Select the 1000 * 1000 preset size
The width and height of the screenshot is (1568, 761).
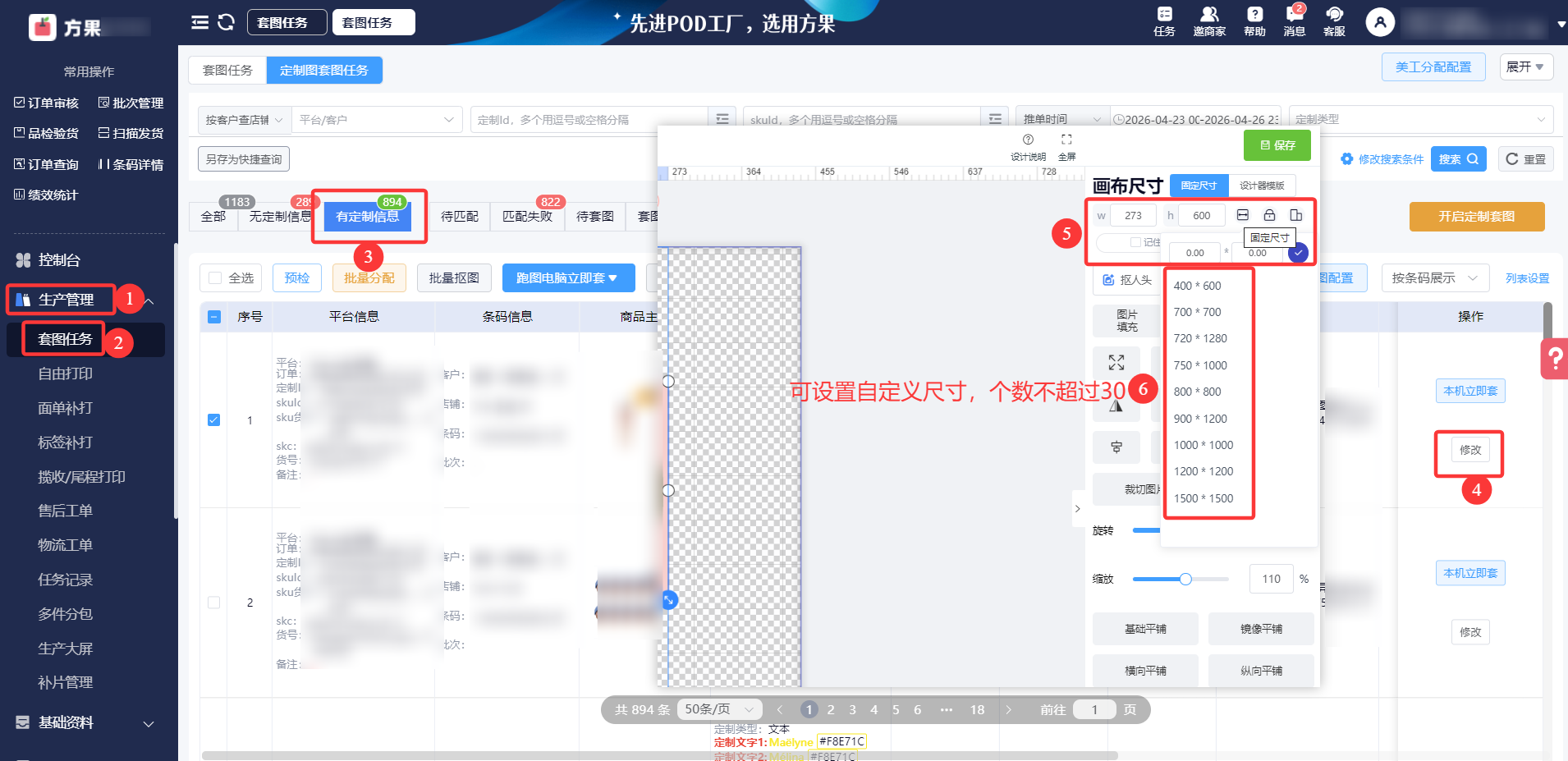point(1204,445)
